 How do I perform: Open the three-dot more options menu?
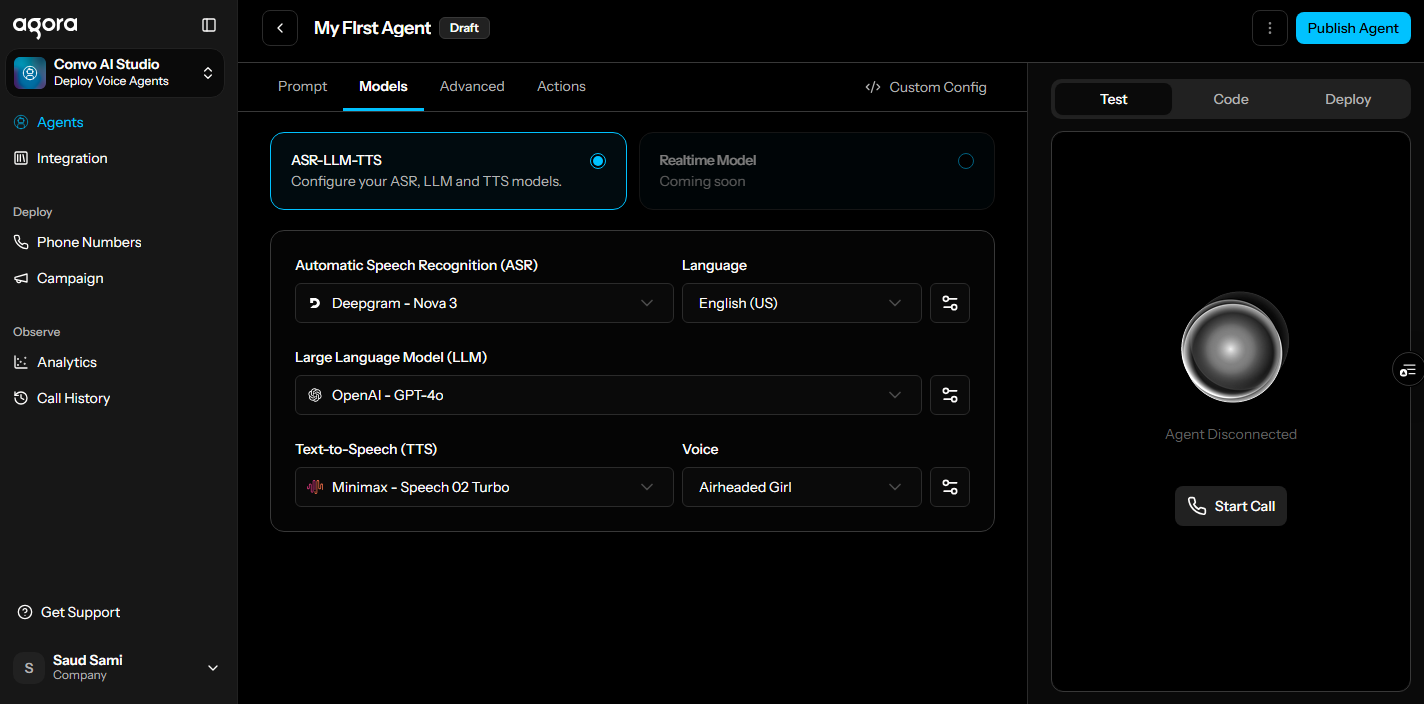click(1269, 28)
